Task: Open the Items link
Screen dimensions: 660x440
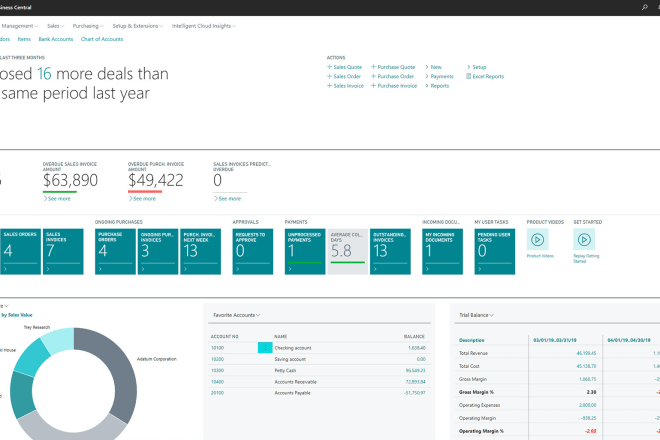Action: [x=24, y=39]
